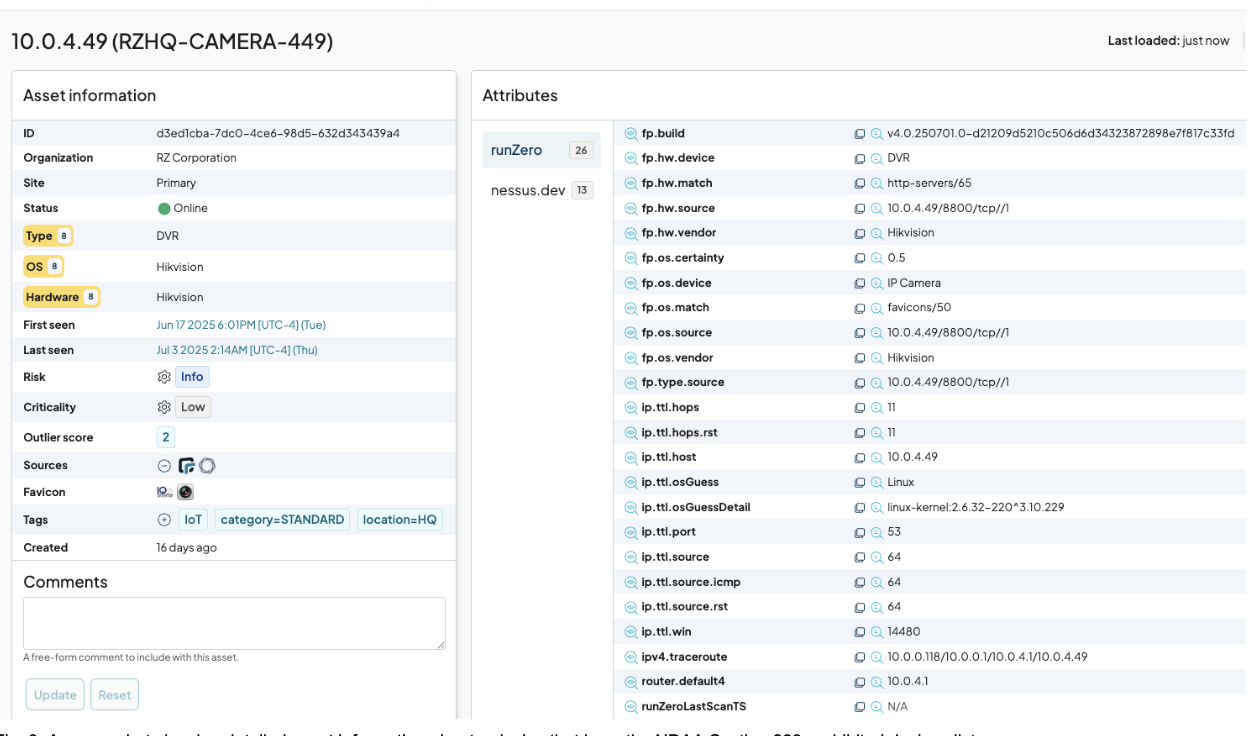Open the Criticality settings gear icon
The image size is (1250, 736).
click(164, 407)
